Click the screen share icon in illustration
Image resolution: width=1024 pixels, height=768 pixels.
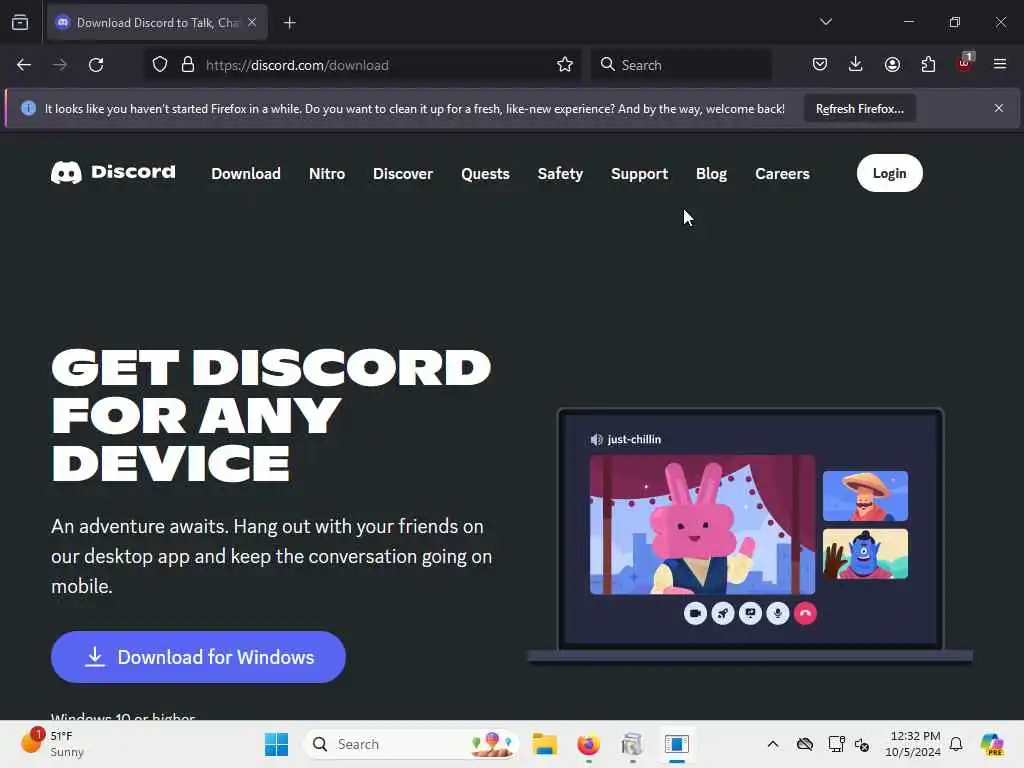click(750, 613)
